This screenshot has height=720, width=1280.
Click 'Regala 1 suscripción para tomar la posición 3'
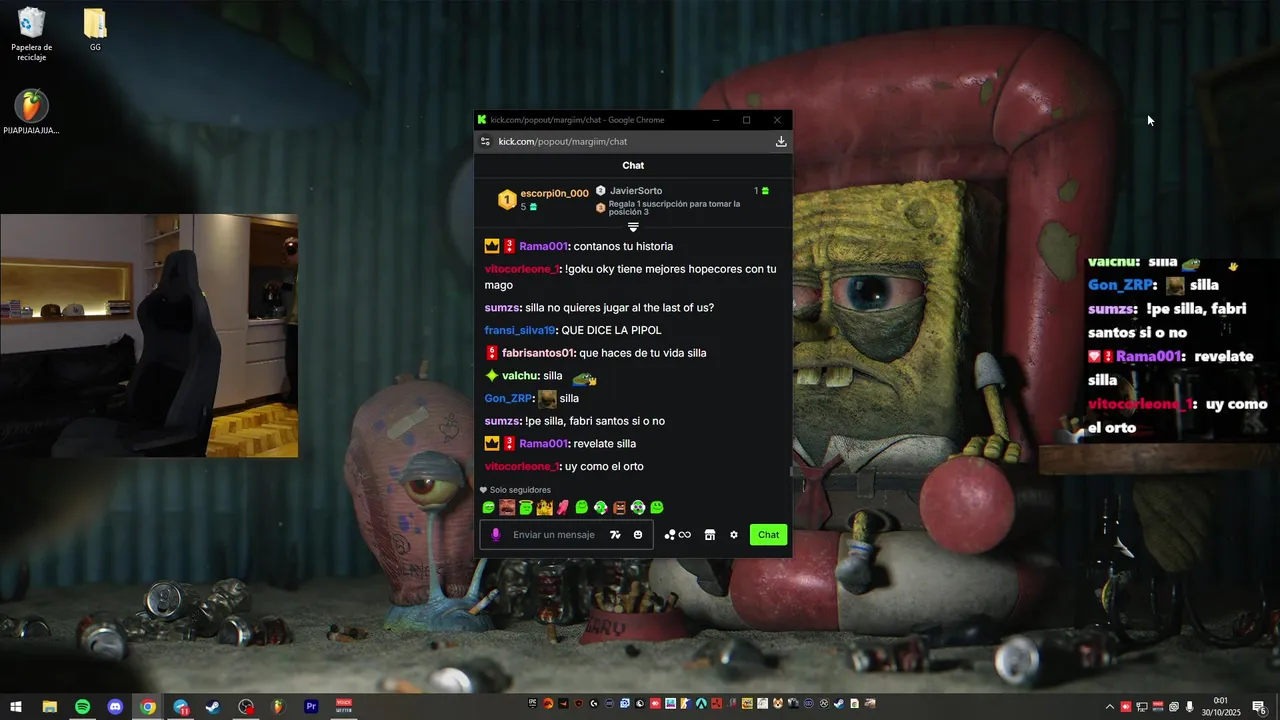pyautogui.click(x=674, y=208)
